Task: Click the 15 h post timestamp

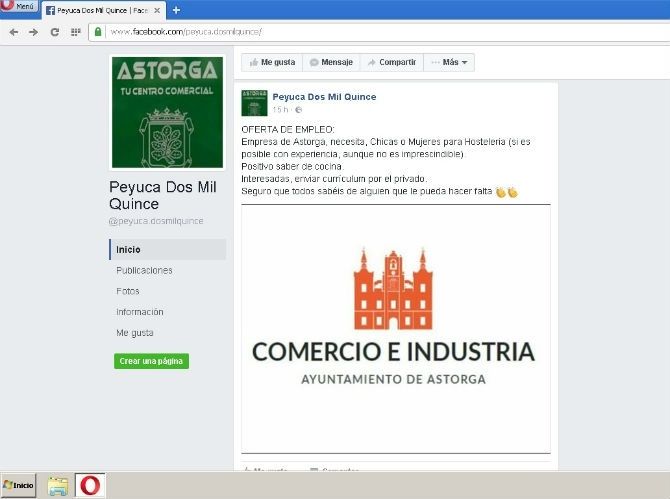Action: click(280, 110)
